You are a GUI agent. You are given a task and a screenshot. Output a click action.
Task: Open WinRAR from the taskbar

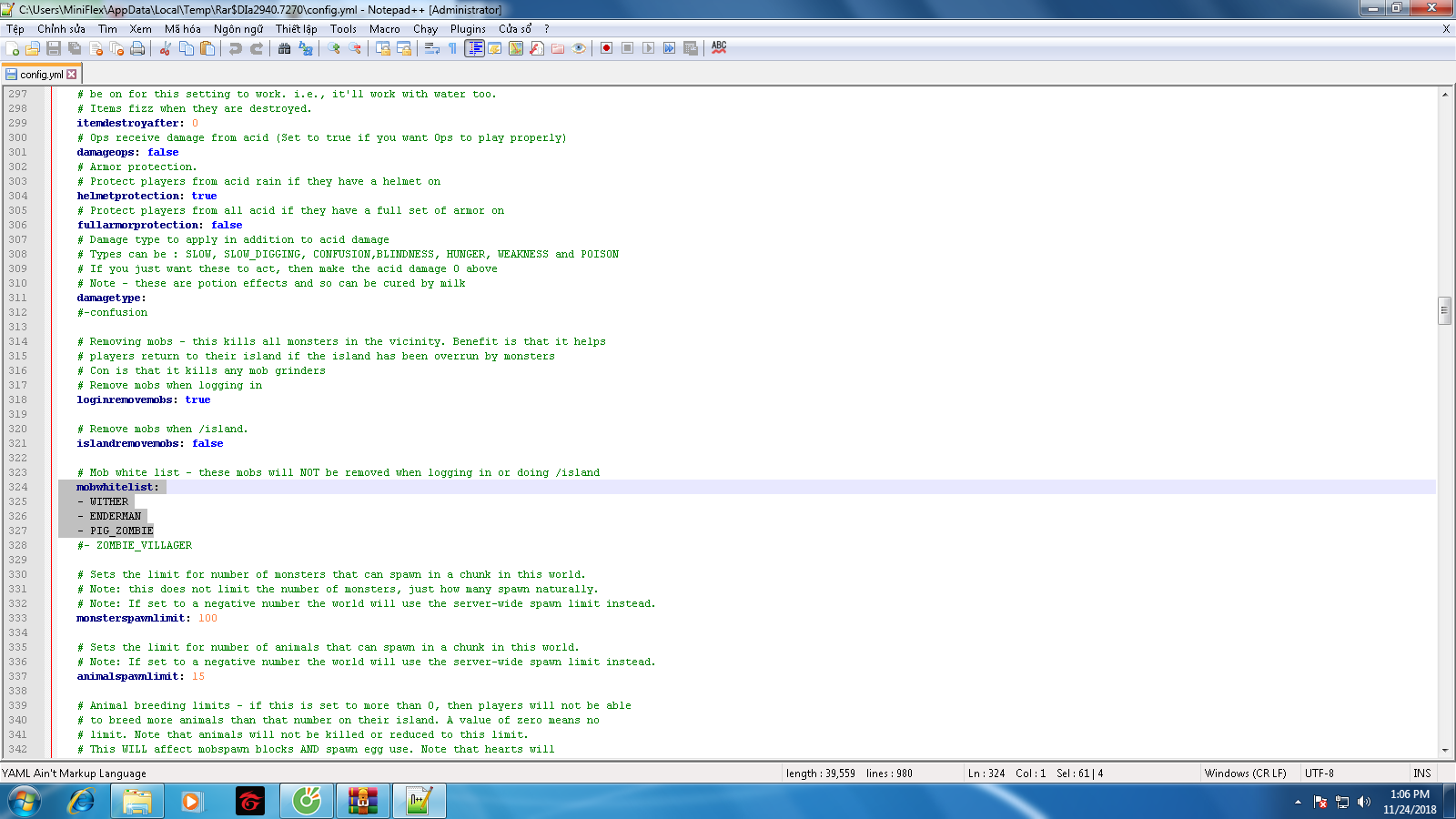coord(362,802)
